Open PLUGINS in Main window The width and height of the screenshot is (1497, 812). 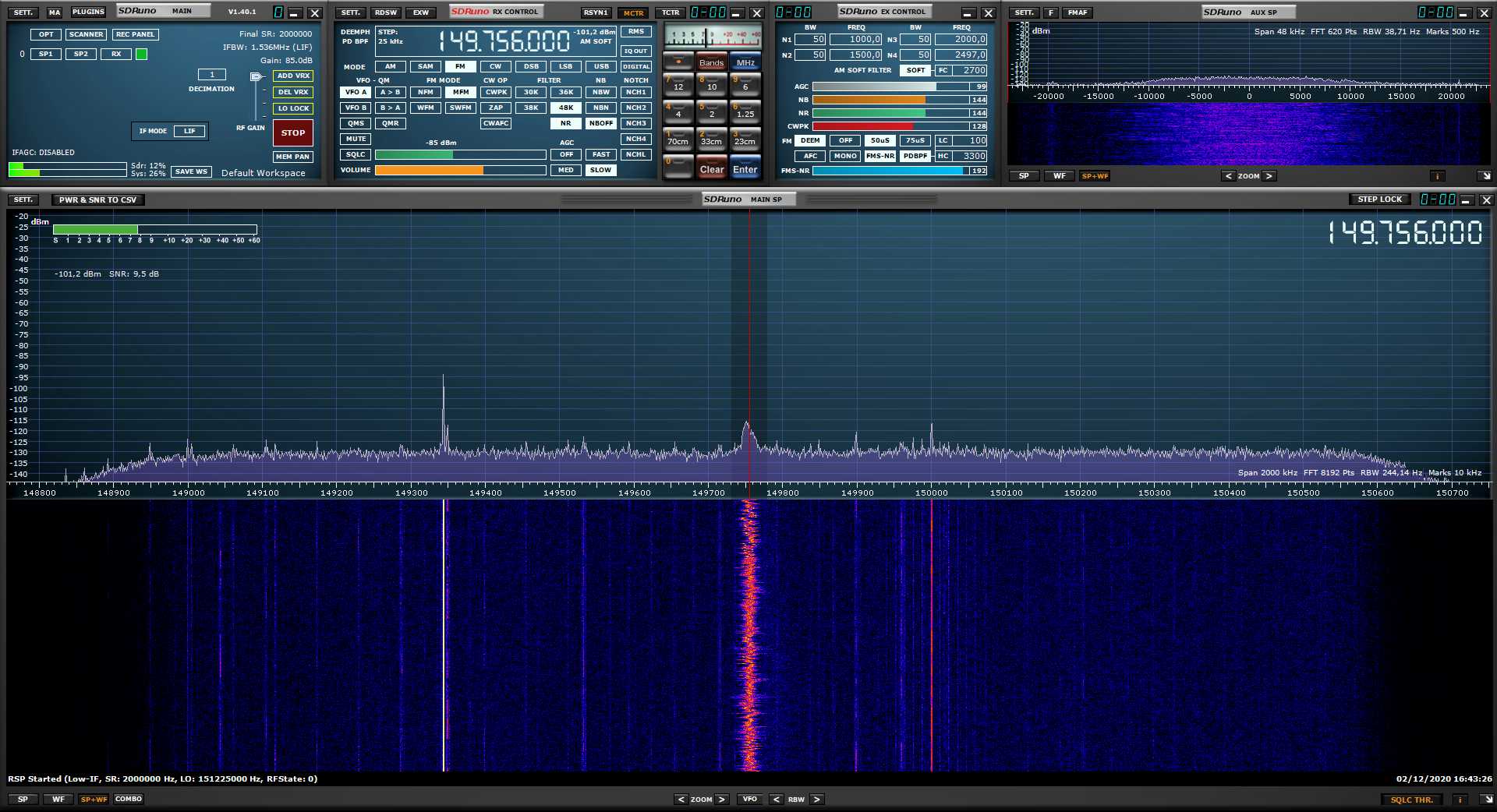click(x=88, y=12)
